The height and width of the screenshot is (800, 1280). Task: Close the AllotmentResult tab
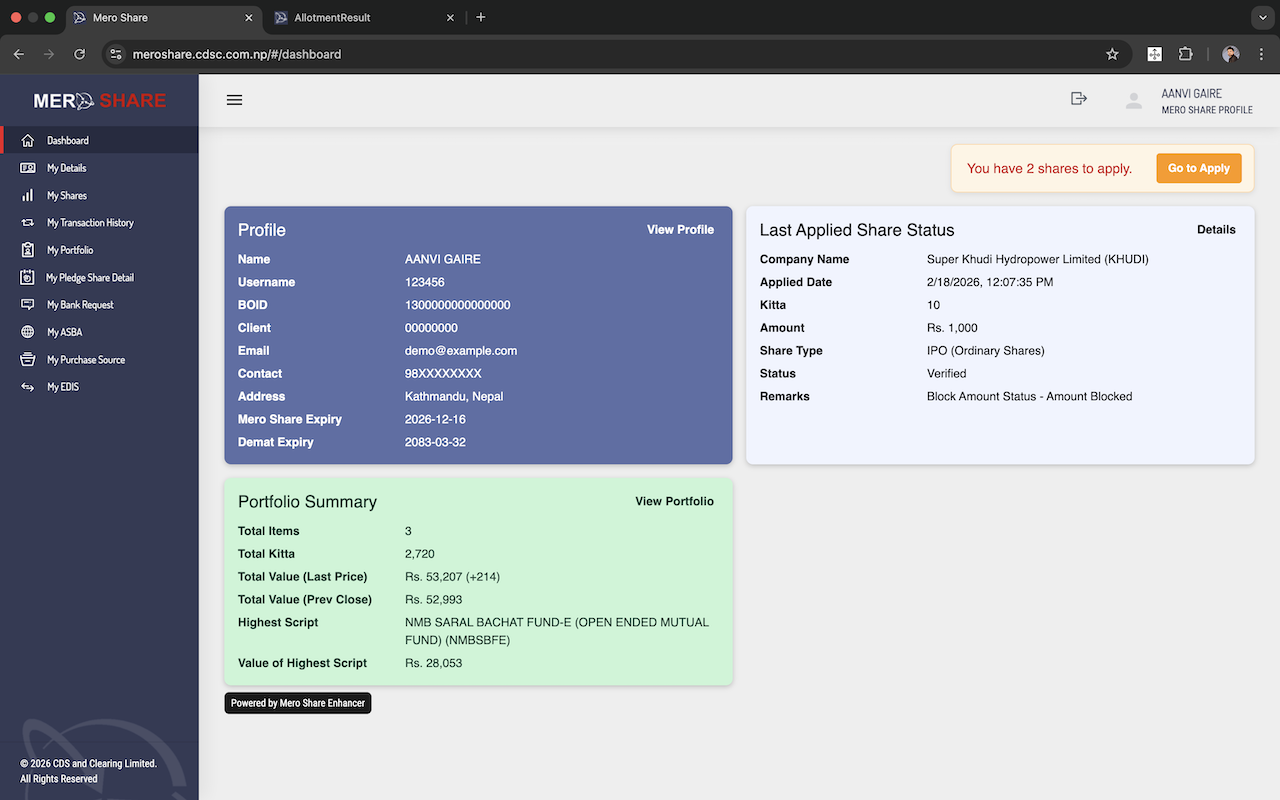[450, 18]
